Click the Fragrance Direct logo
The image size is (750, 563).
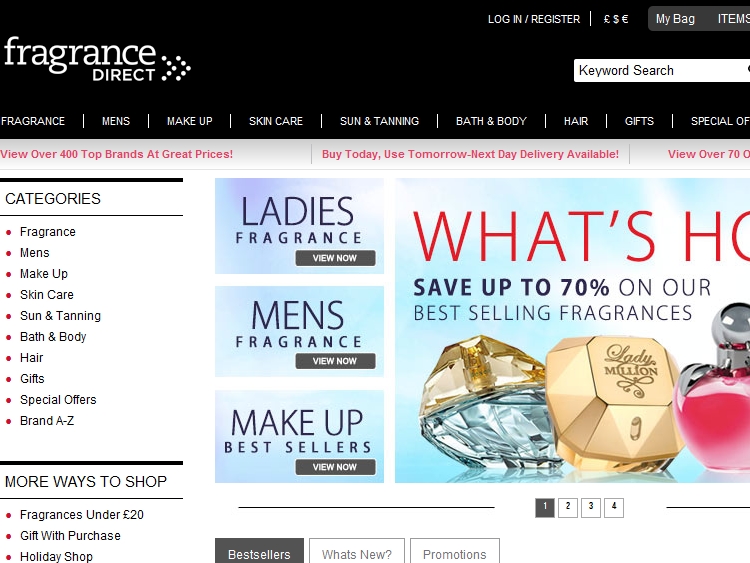tap(97, 59)
